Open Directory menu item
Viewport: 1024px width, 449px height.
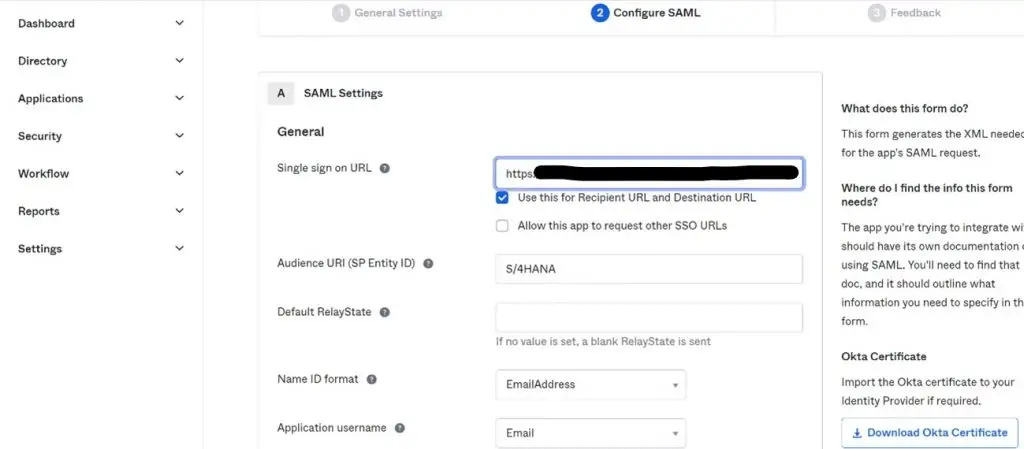point(42,61)
